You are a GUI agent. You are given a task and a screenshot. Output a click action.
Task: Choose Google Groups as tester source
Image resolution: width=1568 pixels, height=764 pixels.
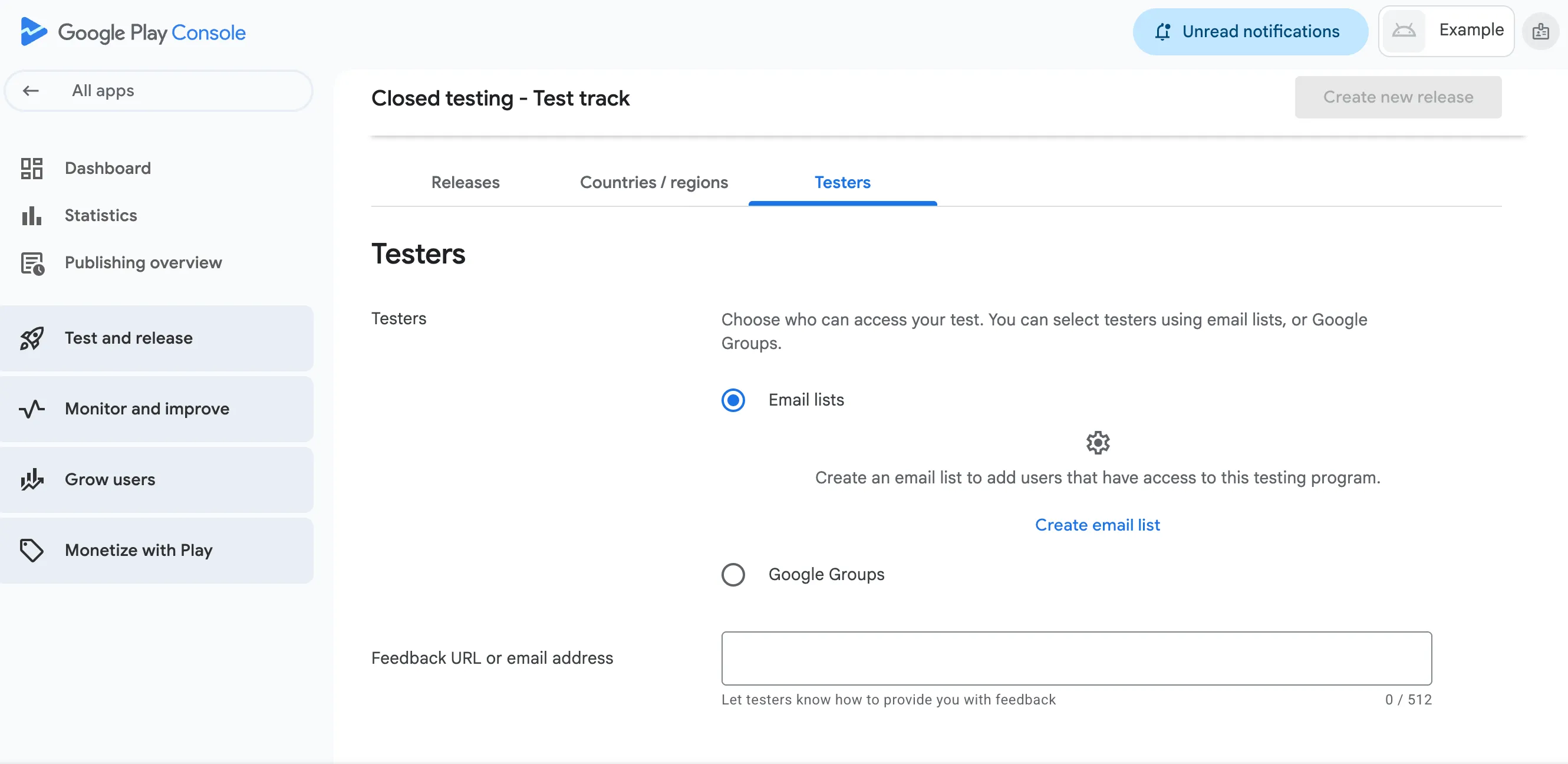[733, 574]
